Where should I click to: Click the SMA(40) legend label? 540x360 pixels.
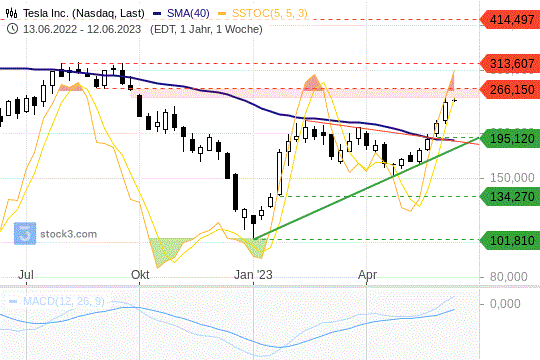coord(188,13)
